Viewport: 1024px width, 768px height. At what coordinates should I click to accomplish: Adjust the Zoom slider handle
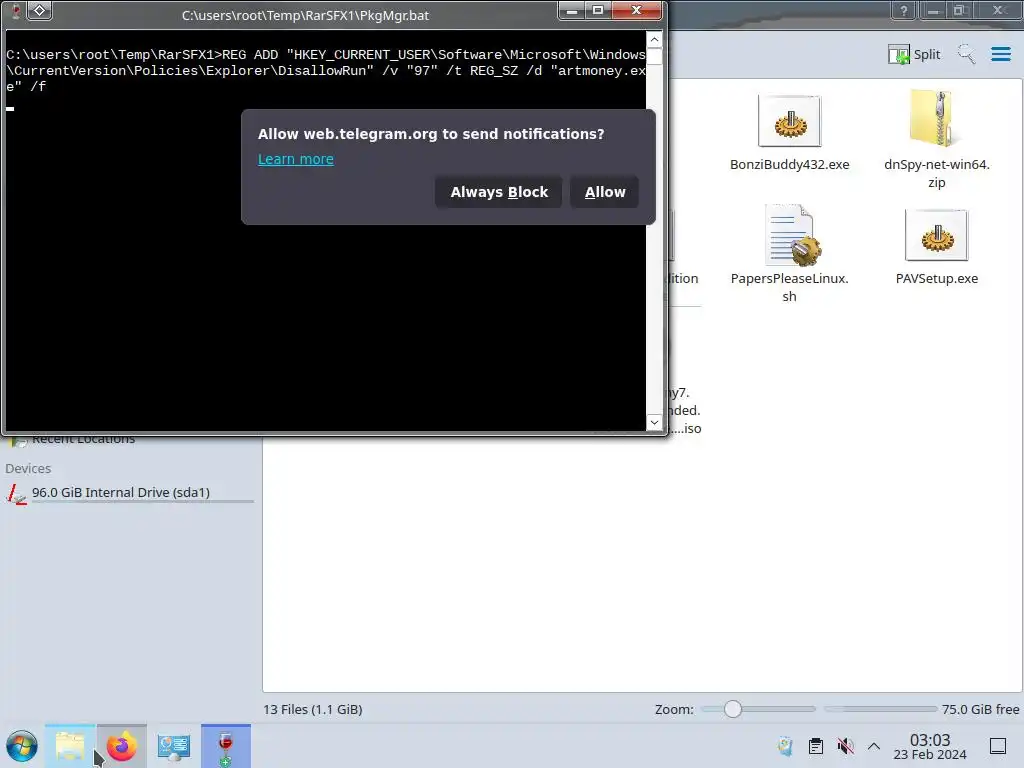[733, 709]
